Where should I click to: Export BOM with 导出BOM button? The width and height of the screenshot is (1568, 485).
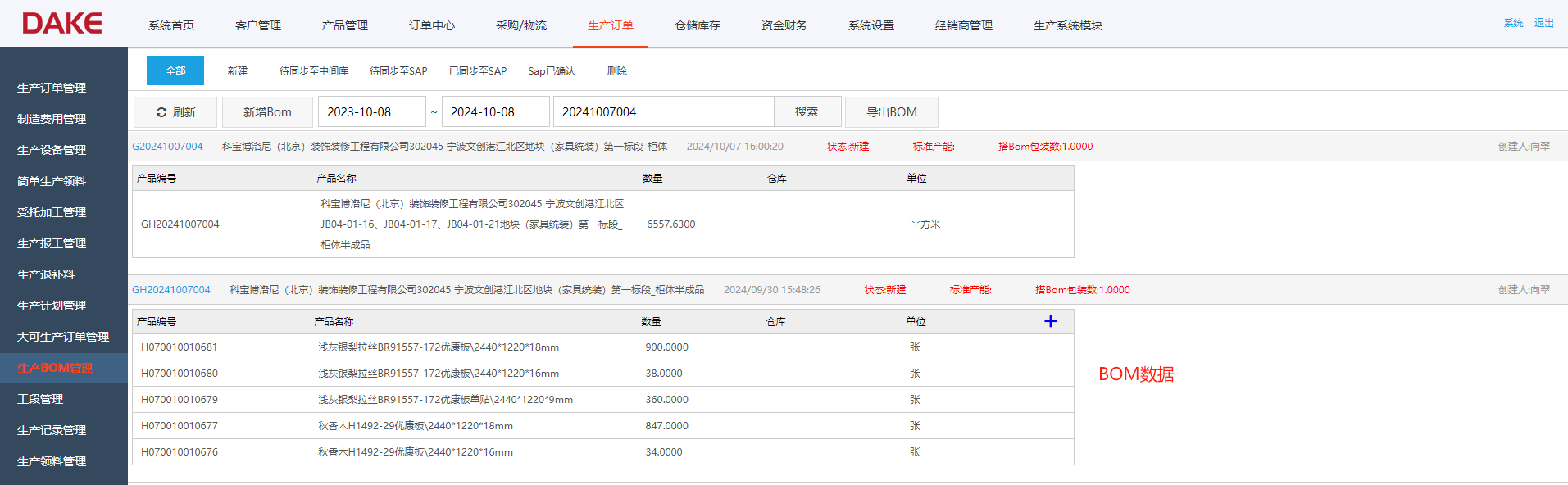[x=891, y=112]
